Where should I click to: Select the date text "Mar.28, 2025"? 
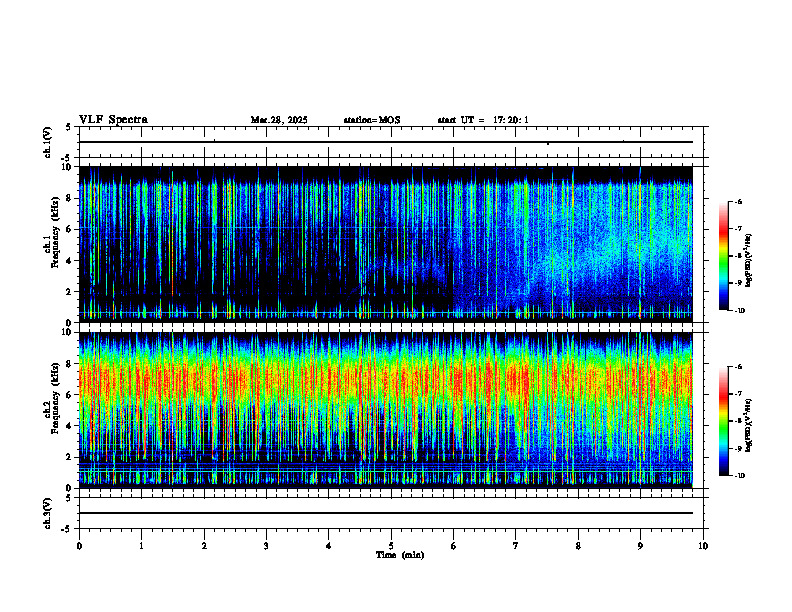point(279,120)
